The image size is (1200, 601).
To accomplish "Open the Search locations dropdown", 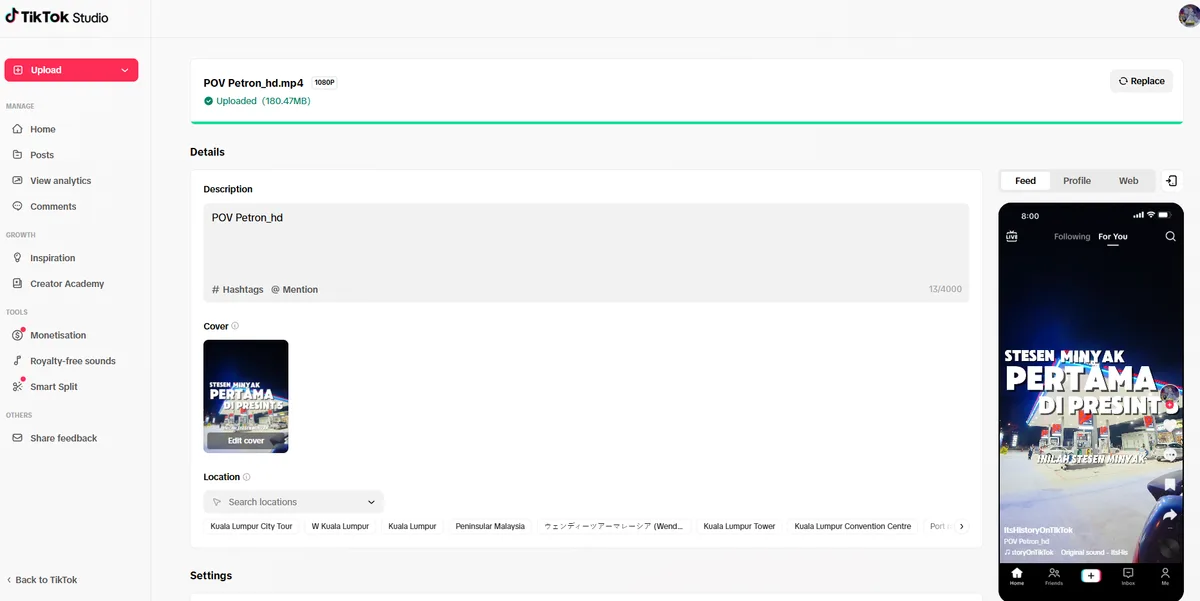I will point(293,502).
